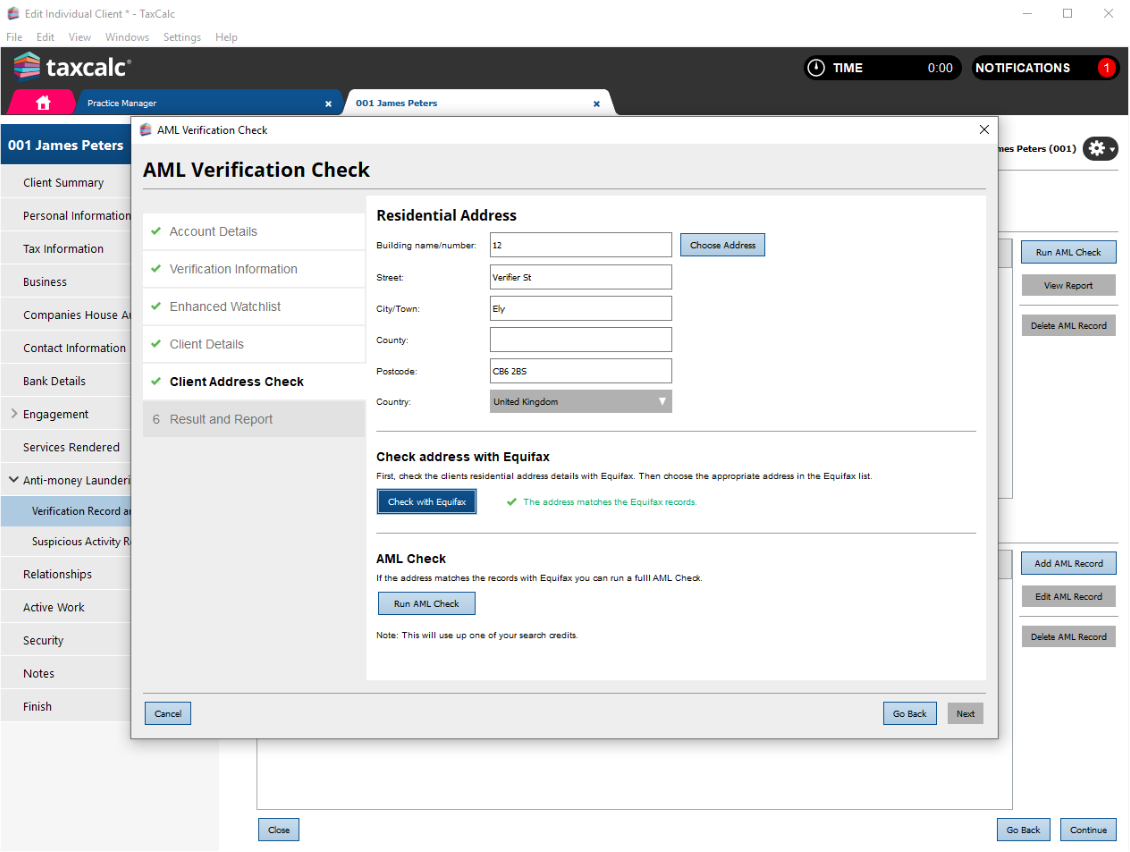The image size is (1130, 852).
Task: Click the timer clock icon
Action: (815, 68)
